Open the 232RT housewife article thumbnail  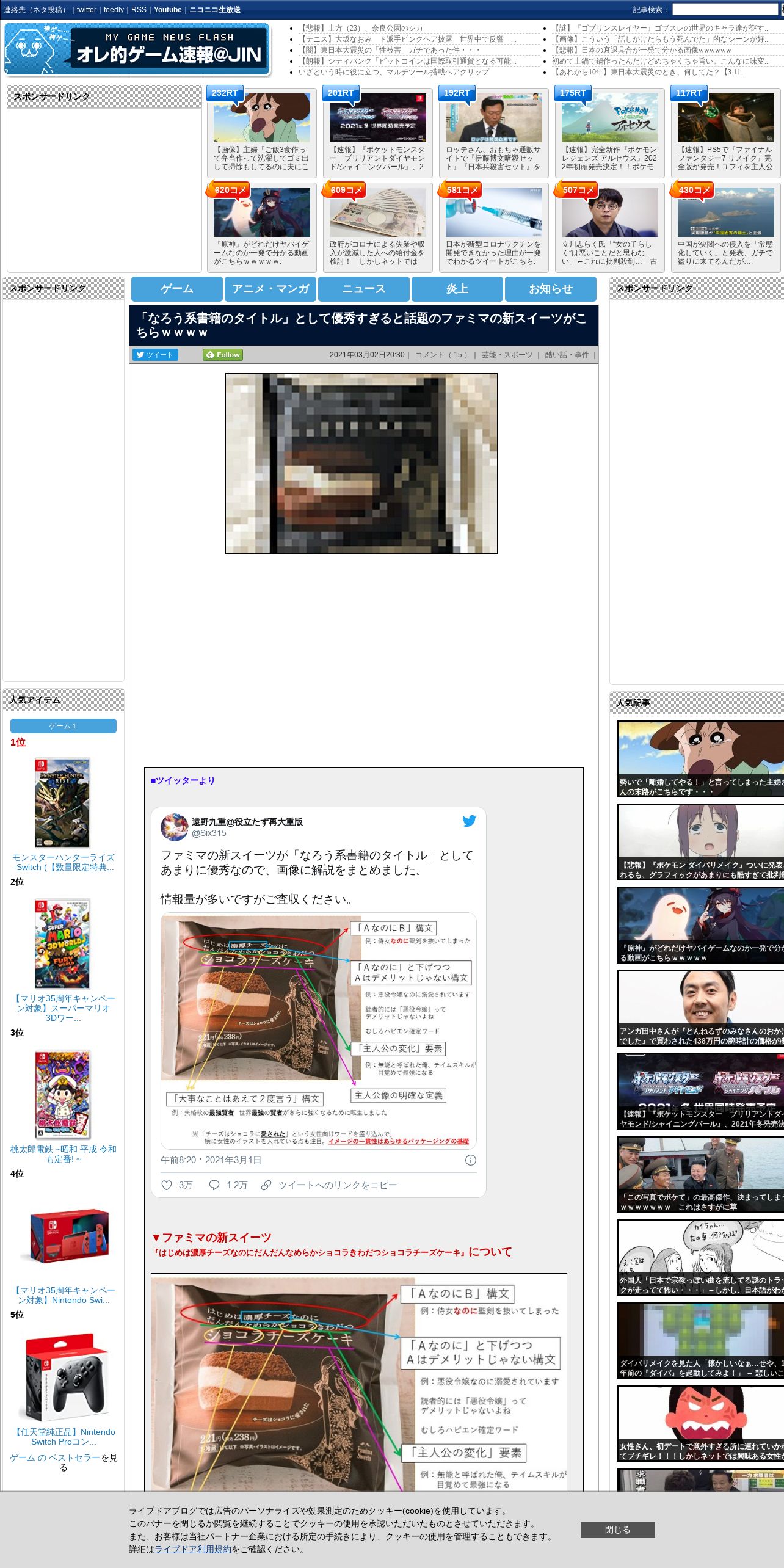point(262,118)
